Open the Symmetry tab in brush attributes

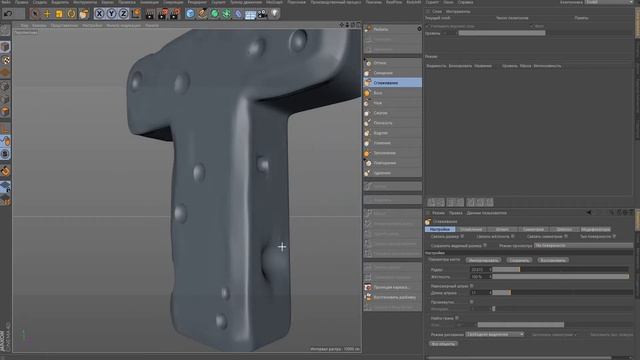[533, 229]
